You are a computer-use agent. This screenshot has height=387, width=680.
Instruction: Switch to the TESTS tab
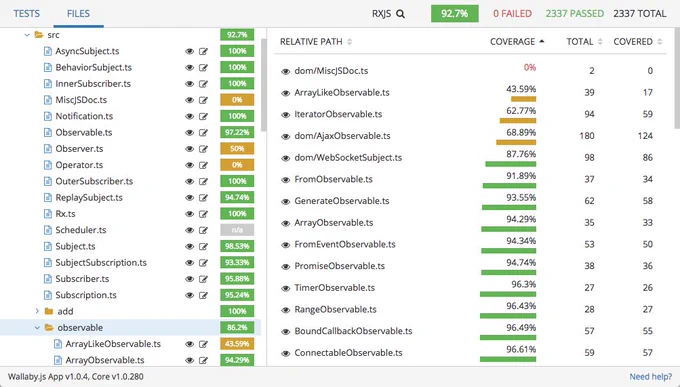tap(26, 13)
